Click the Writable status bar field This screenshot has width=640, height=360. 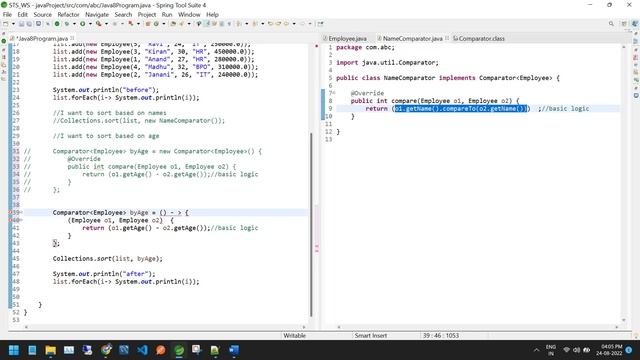(294, 336)
